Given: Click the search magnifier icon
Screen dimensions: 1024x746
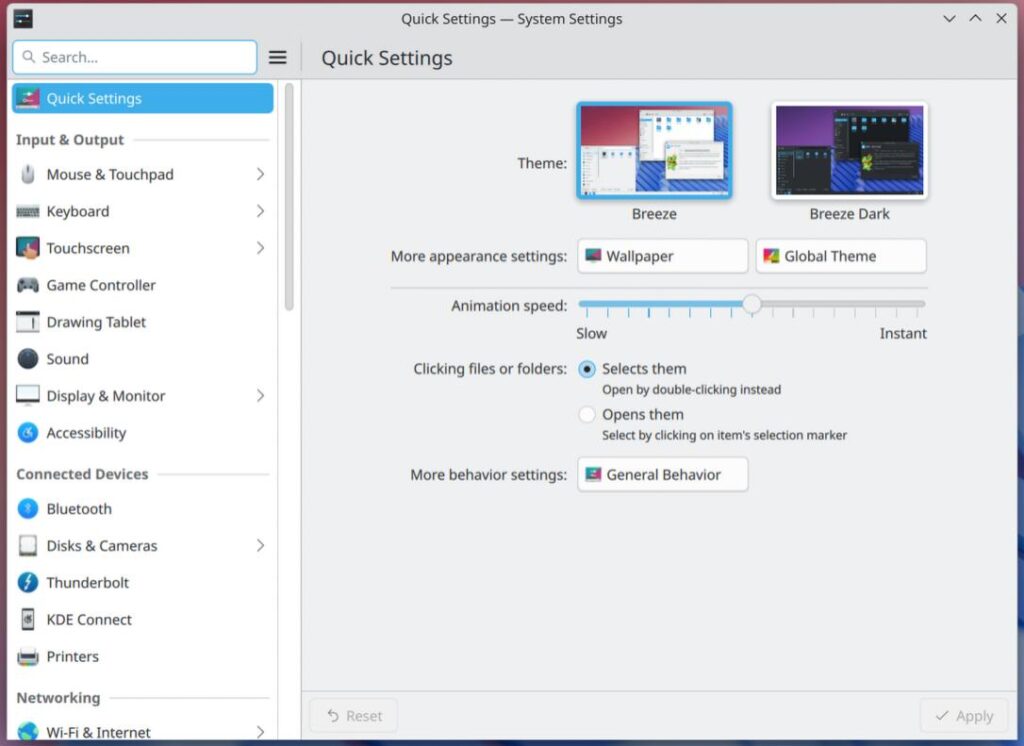Looking at the screenshot, I should pyautogui.click(x=29, y=57).
